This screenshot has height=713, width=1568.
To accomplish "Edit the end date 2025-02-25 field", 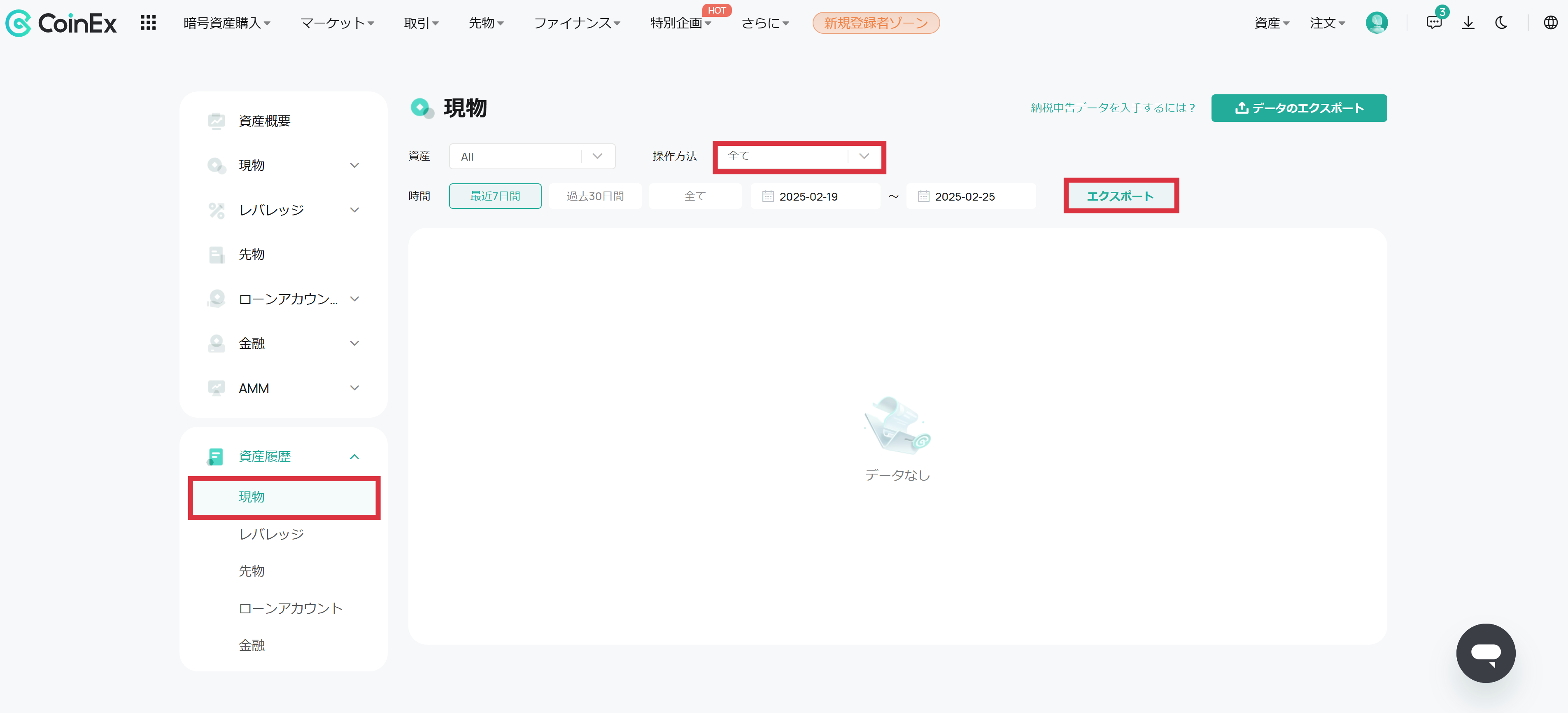I will (x=971, y=196).
